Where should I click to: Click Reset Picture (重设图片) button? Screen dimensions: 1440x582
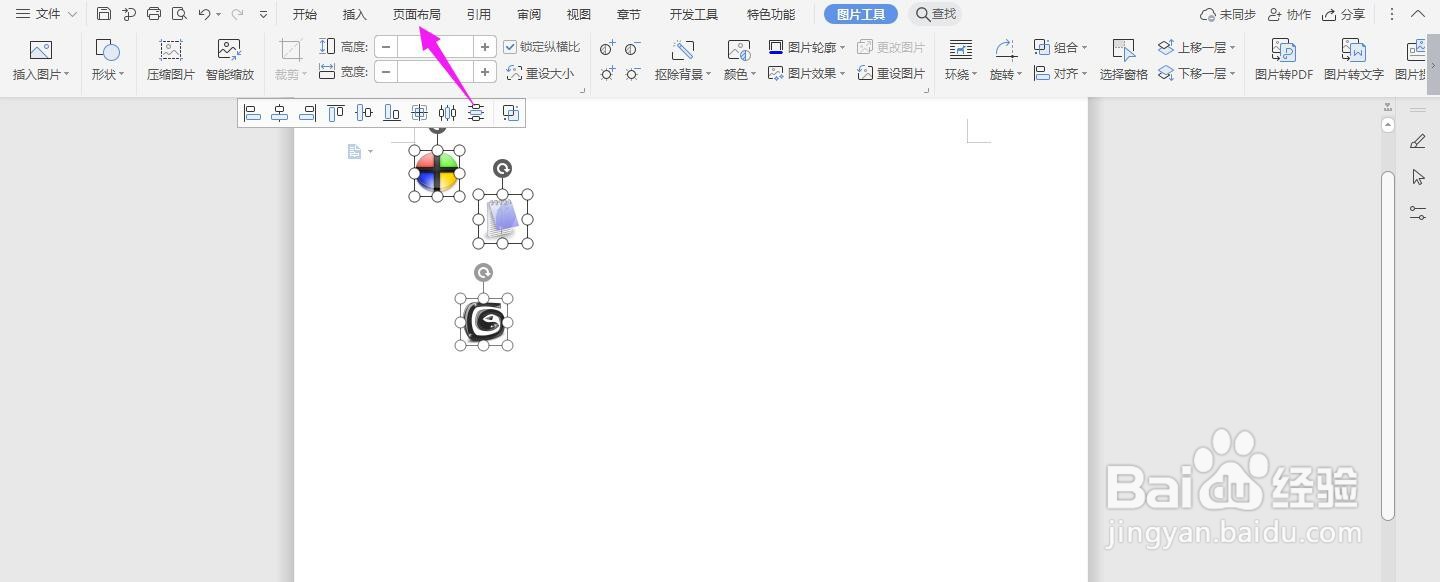891,73
